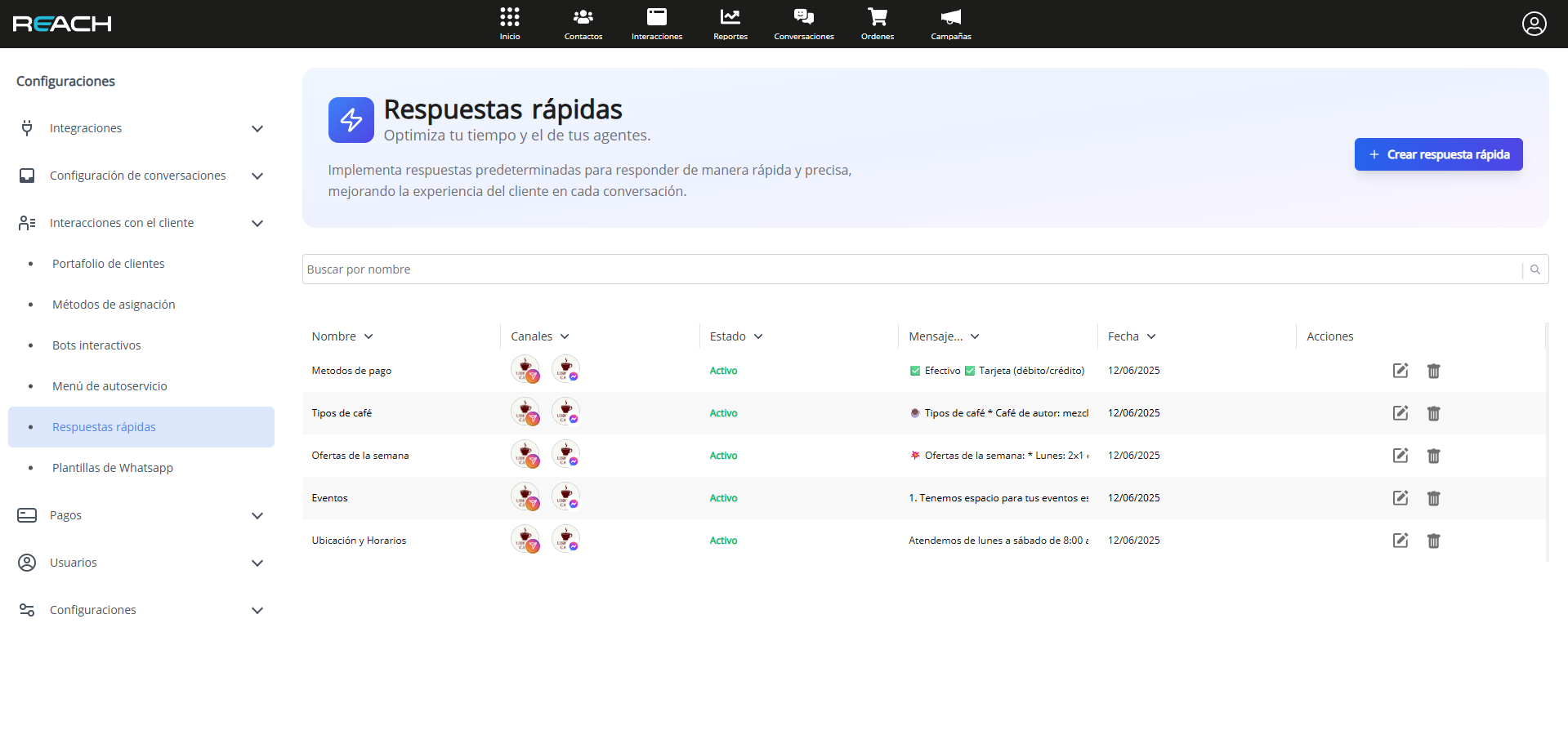Click the Tipos de café message text
The width and height of the screenshot is (1568, 739).
pos(998,413)
